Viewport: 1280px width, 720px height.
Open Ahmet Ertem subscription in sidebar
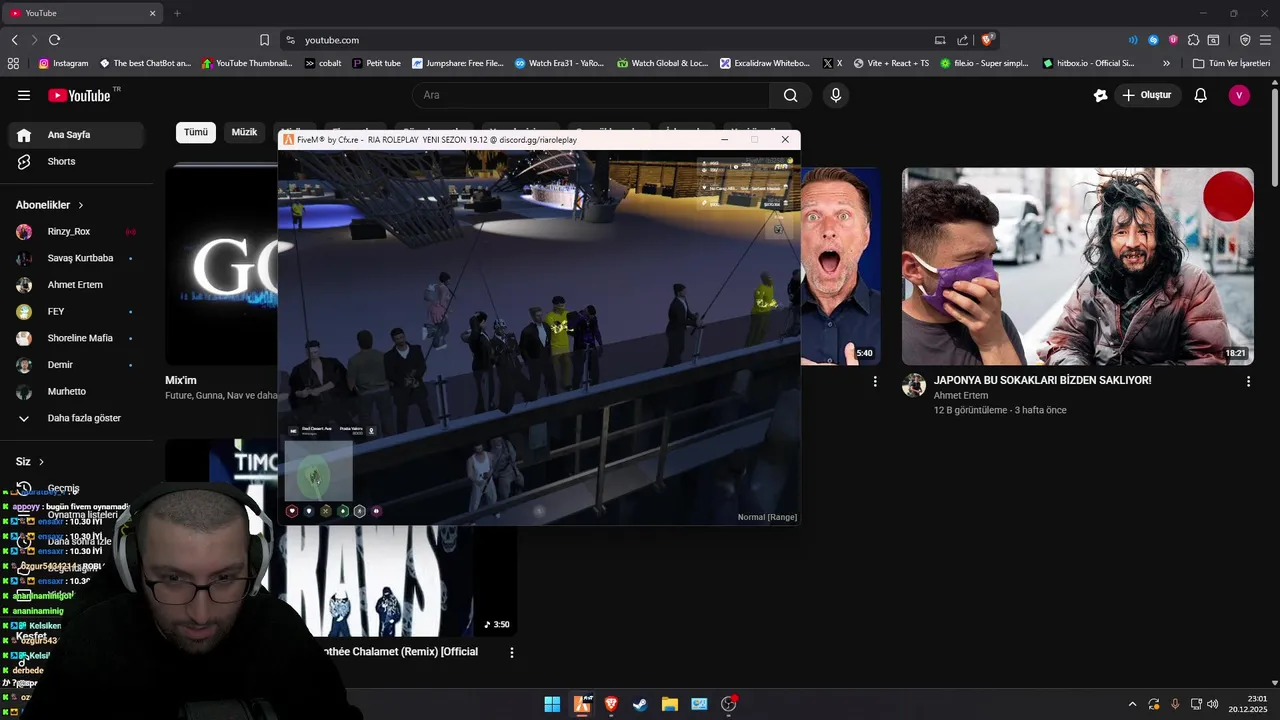coord(76,285)
